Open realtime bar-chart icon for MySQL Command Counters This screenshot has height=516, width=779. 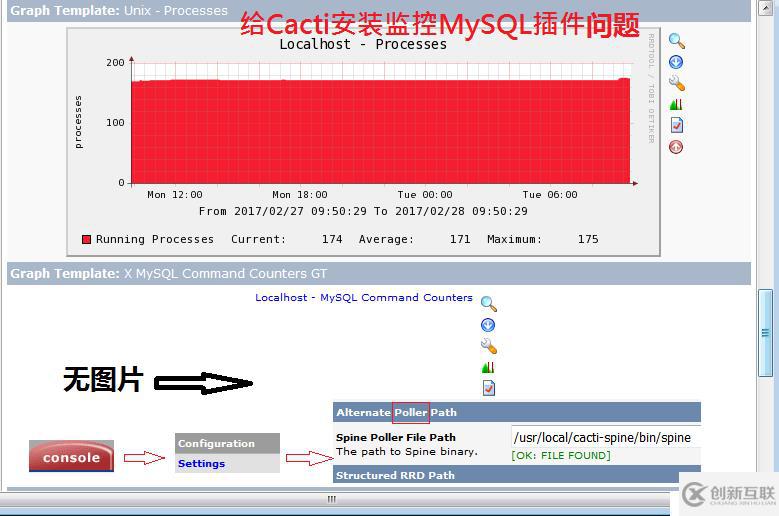[x=488, y=367]
